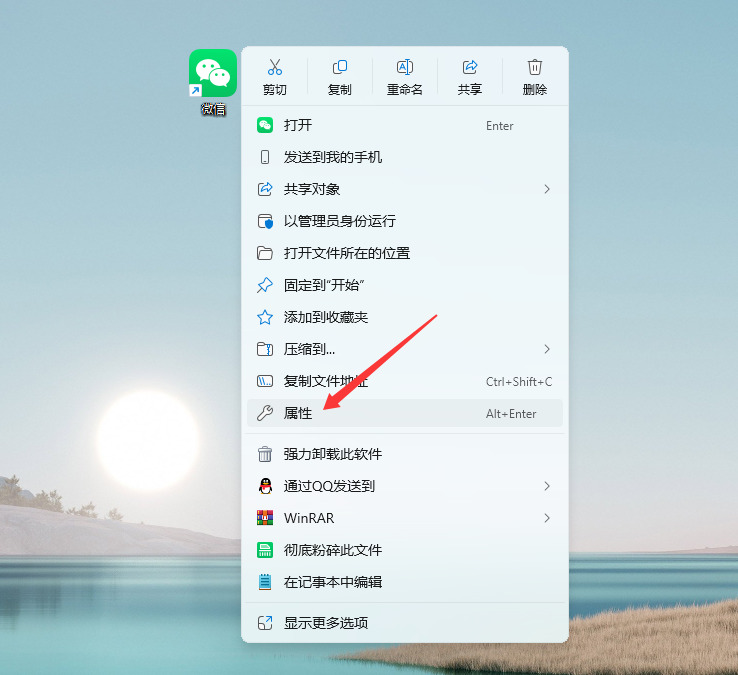738x675 pixels.
Task: Expand the WinRAR submenu arrow
Action: click(547, 518)
